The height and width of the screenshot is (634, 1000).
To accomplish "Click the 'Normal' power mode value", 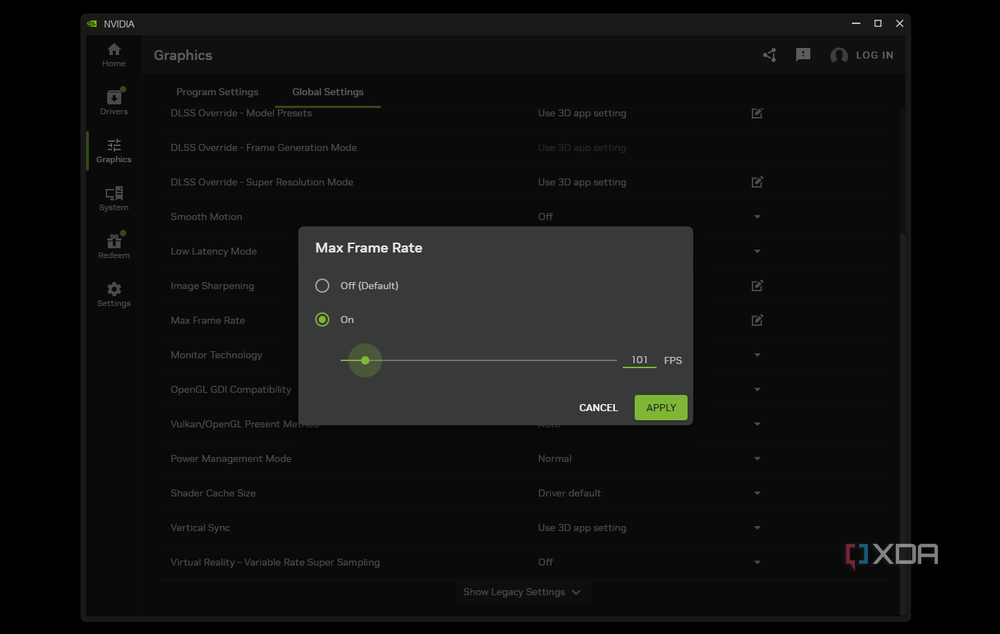I will click(554, 459).
